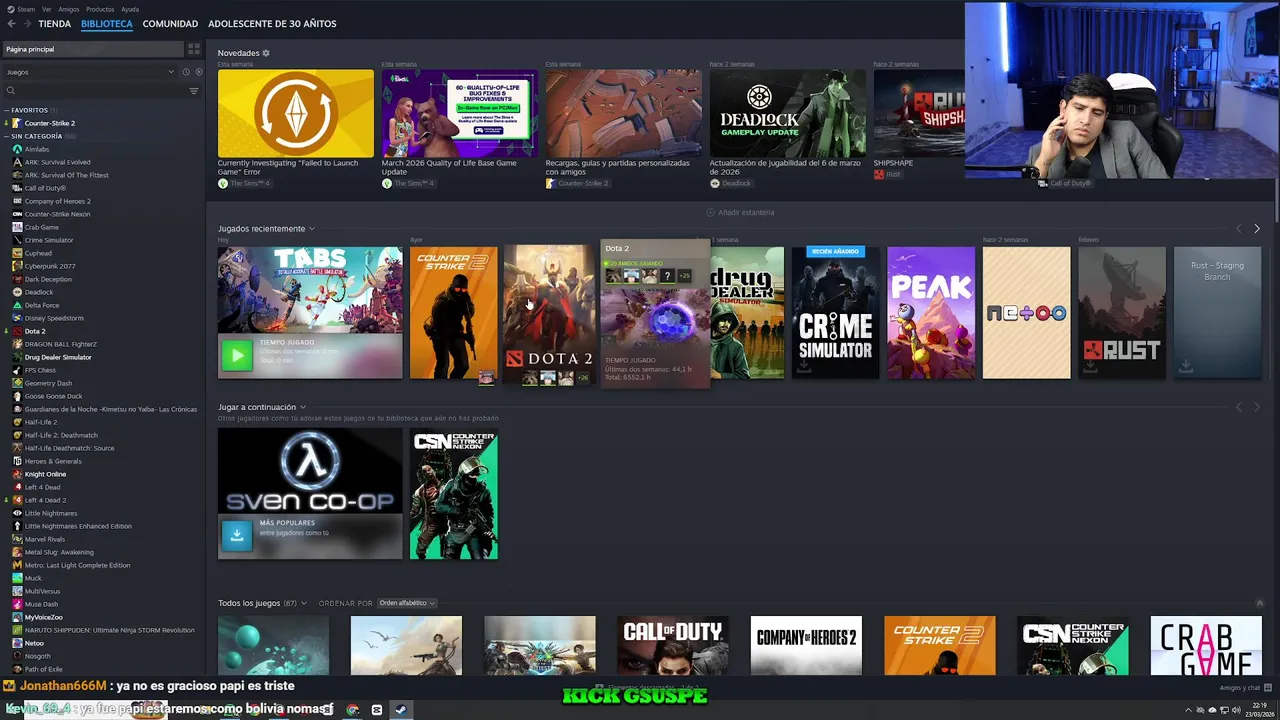Open the advanced filters icon by search

pyautogui.click(x=194, y=91)
